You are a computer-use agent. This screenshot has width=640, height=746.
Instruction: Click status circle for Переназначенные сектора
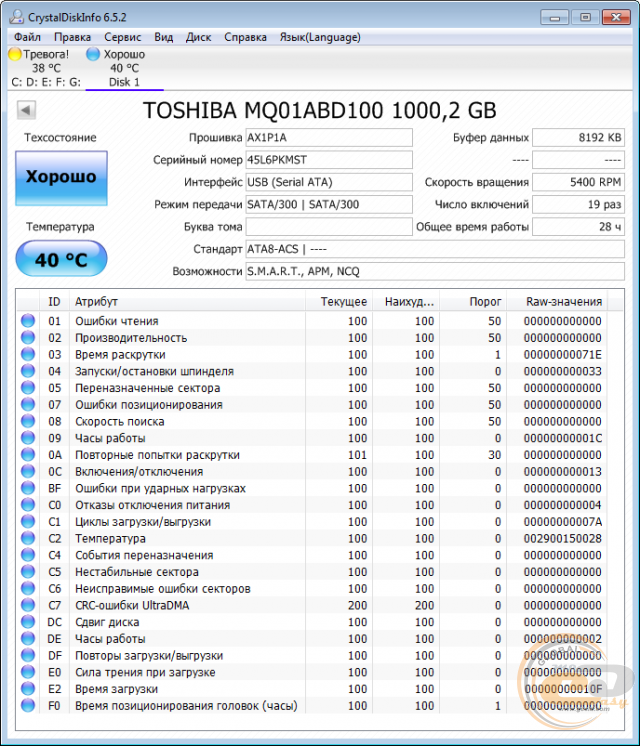28,387
